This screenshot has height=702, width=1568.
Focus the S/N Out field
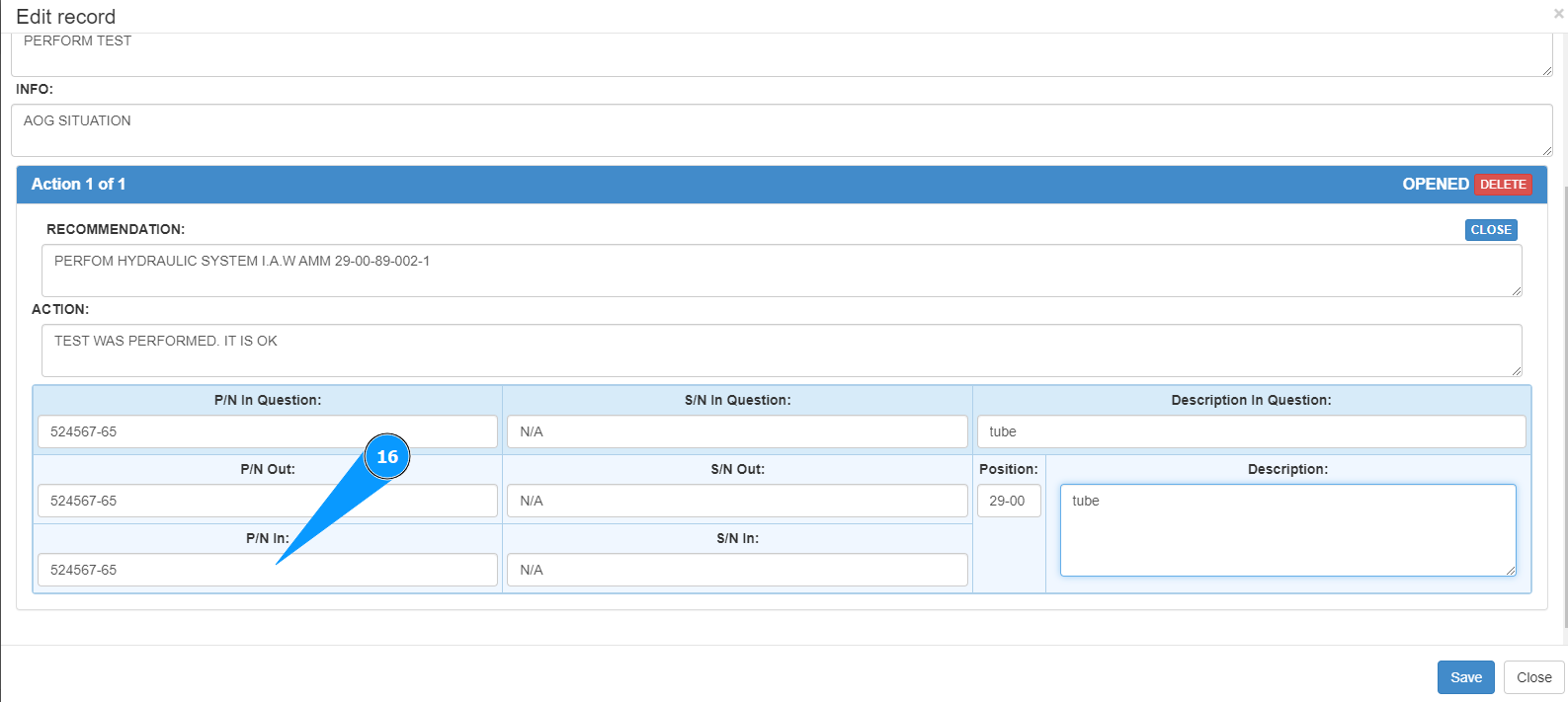coord(737,501)
